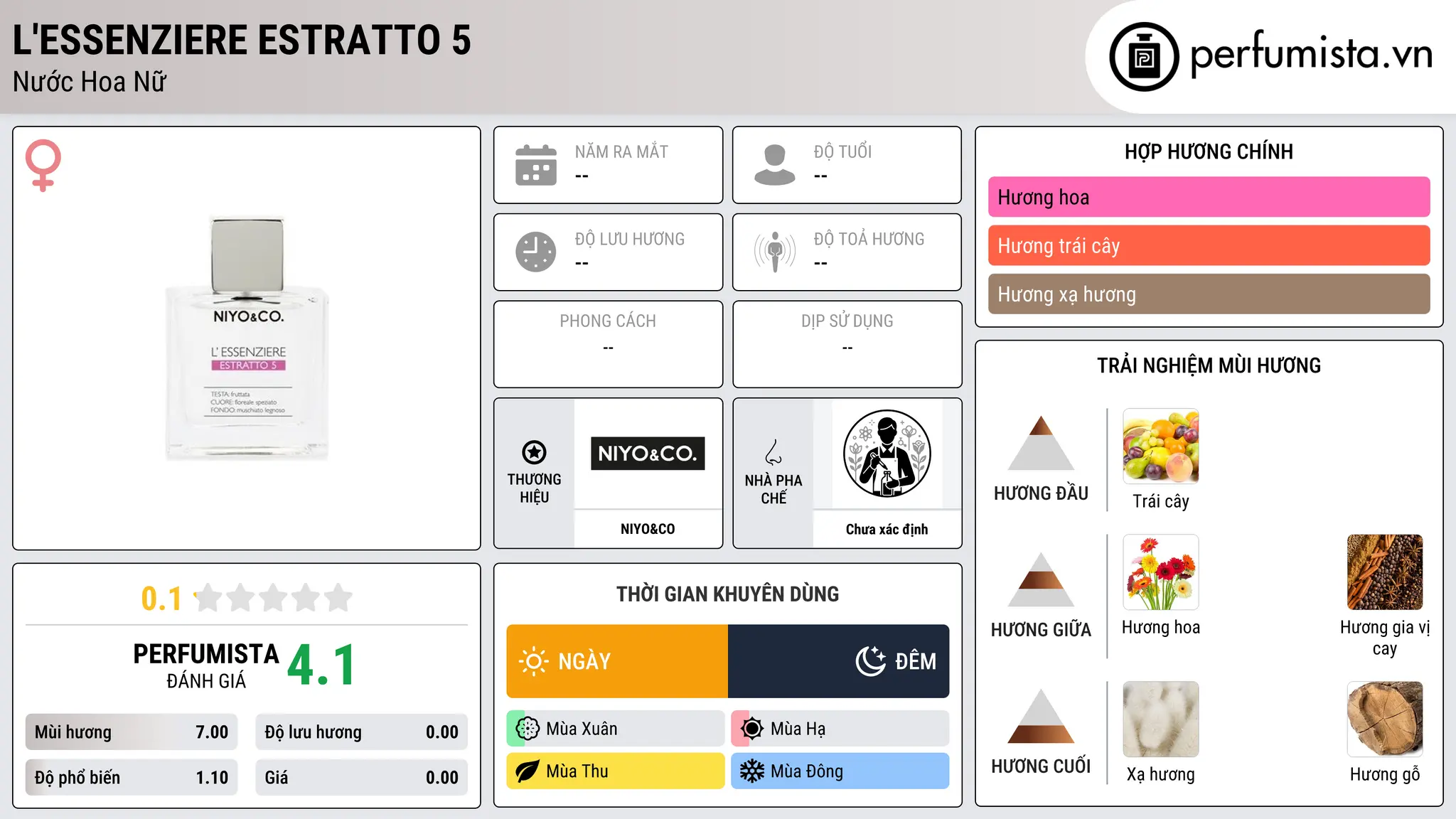Click the sun icon for Mùa Hạ

click(x=752, y=729)
